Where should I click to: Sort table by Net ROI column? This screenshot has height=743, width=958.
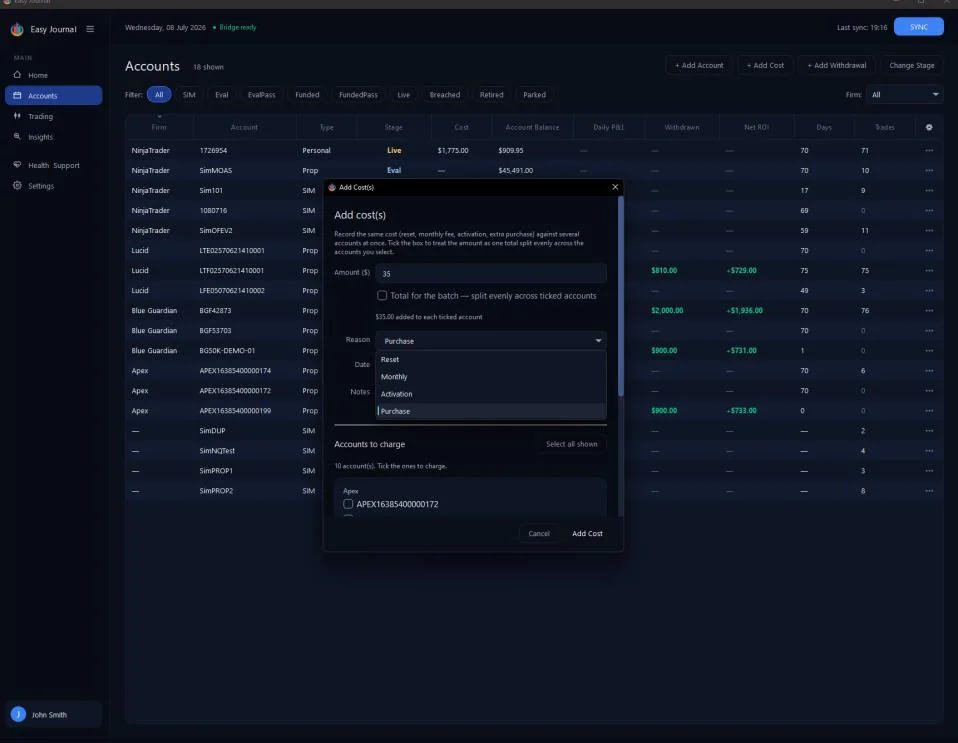756,127
